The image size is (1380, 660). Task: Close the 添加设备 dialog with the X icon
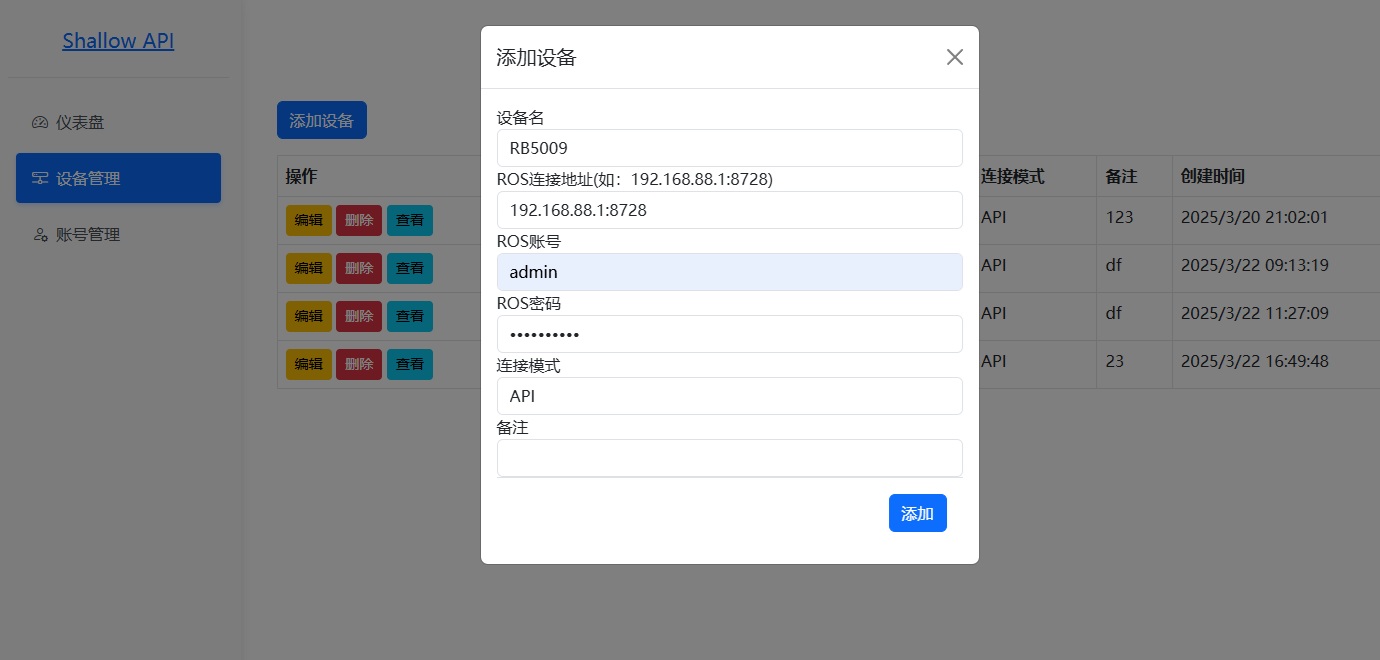pyautogui.click(x=954, y=57)
